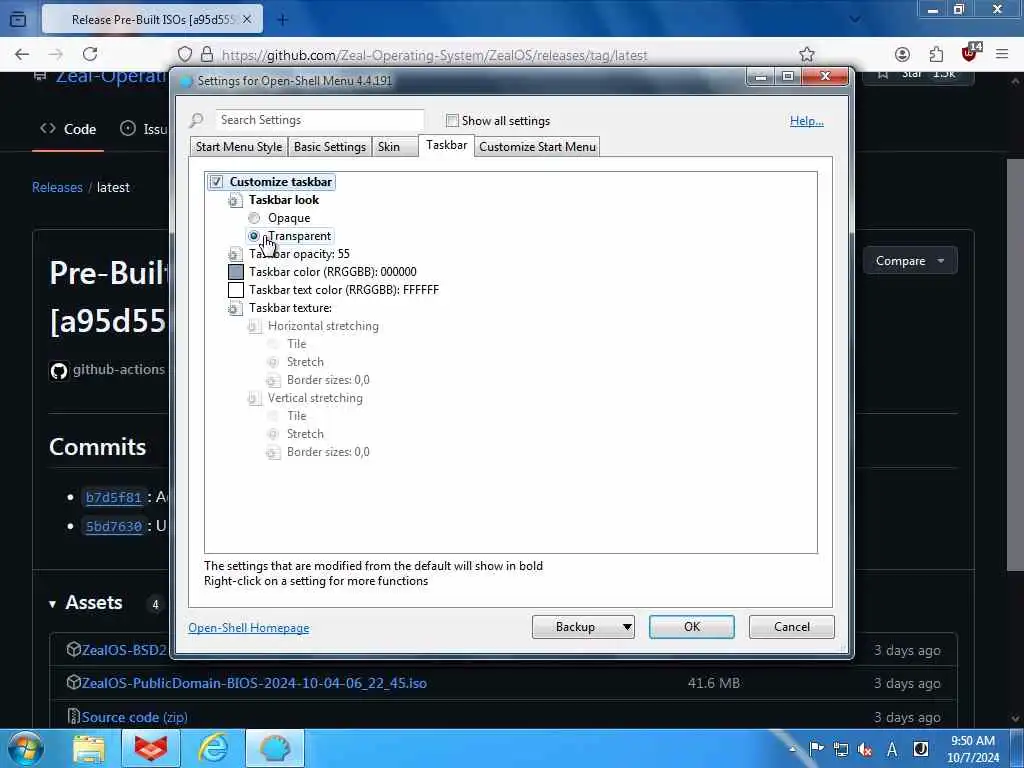Open a new browser tab

tap(282, 20)
